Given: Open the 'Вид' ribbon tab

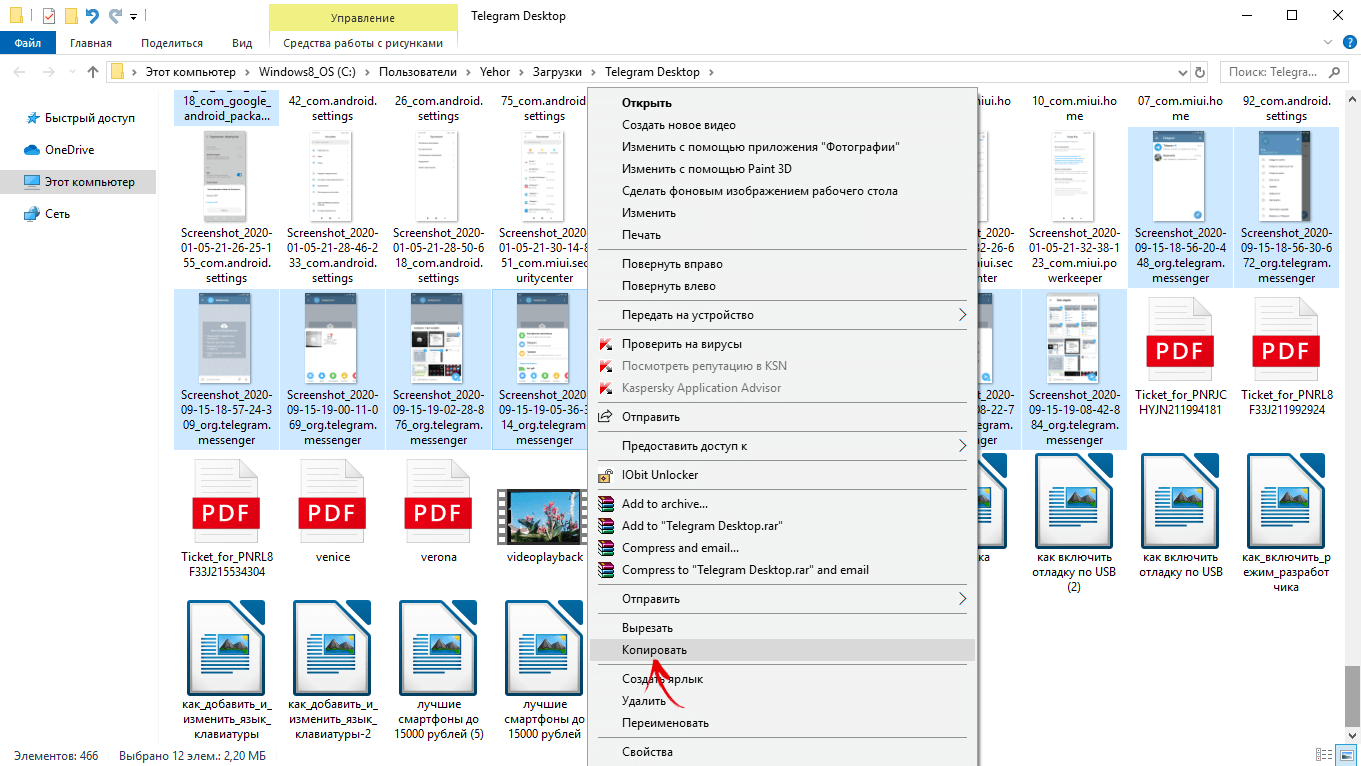Looking at the screenshot, I should [242, 43].
